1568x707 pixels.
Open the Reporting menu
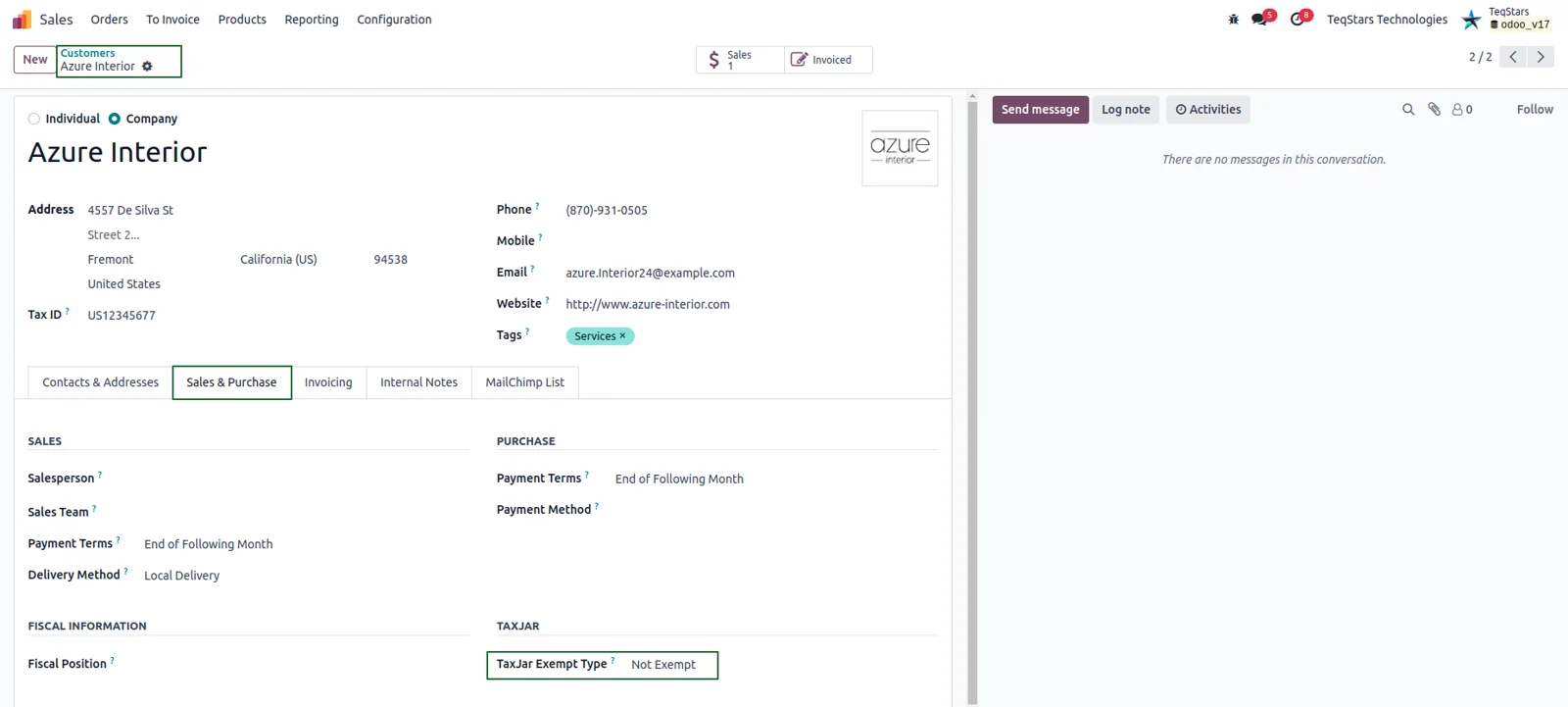312,20
